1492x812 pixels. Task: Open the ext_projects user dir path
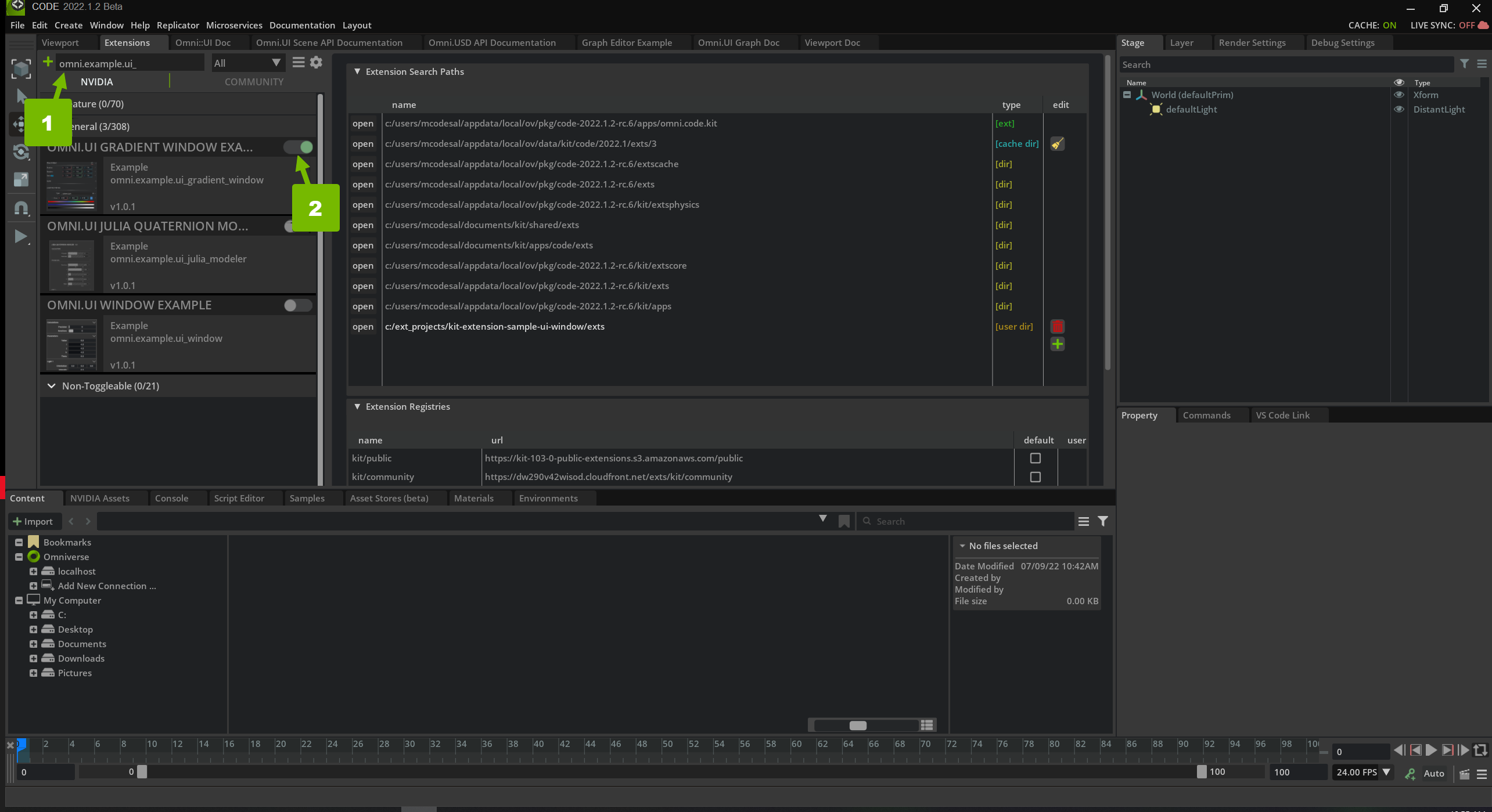[x=363, y=327]
